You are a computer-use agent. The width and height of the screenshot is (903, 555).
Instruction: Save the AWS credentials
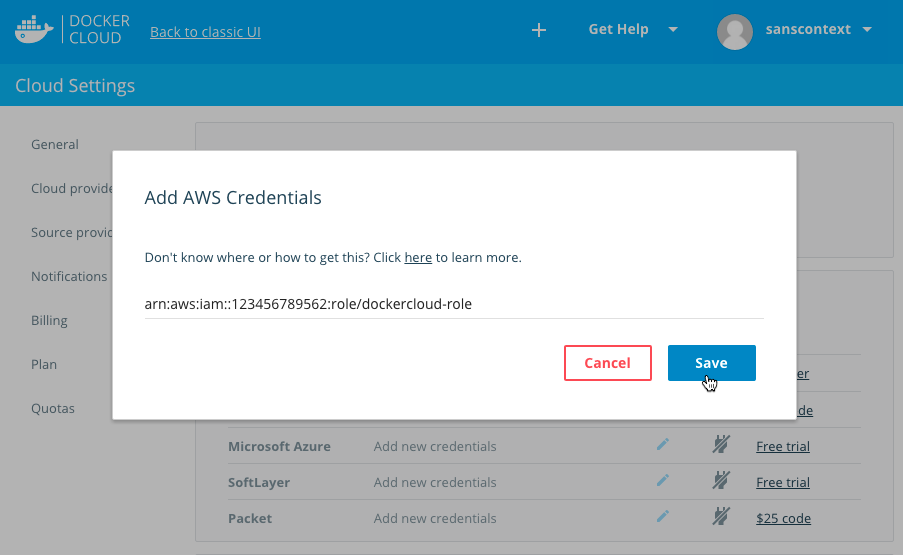pyautogui.click(x=711, y=363)
